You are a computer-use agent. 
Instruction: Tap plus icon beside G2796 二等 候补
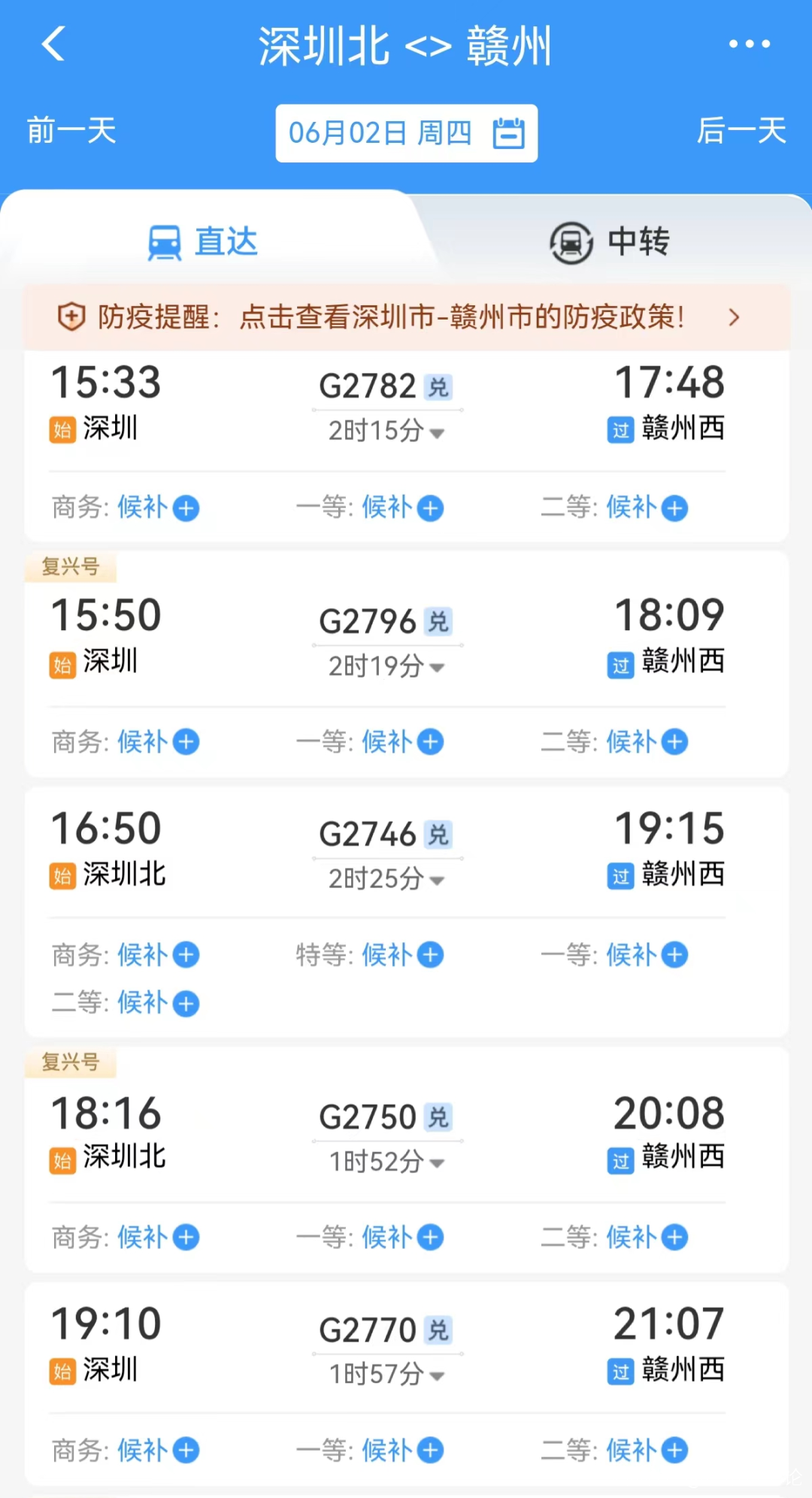pos(674,742)
